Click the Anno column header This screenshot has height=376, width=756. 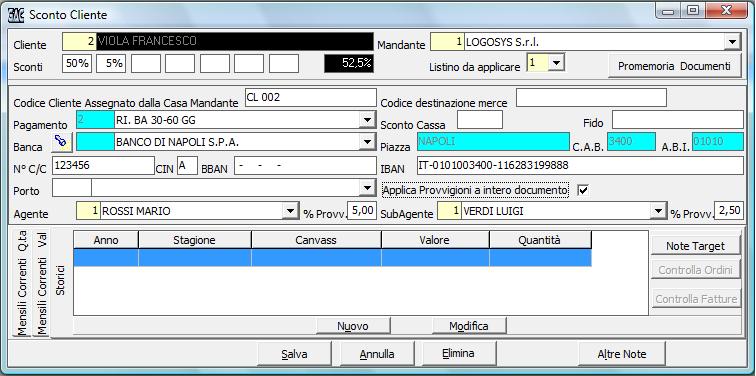(x=106, y=240)
